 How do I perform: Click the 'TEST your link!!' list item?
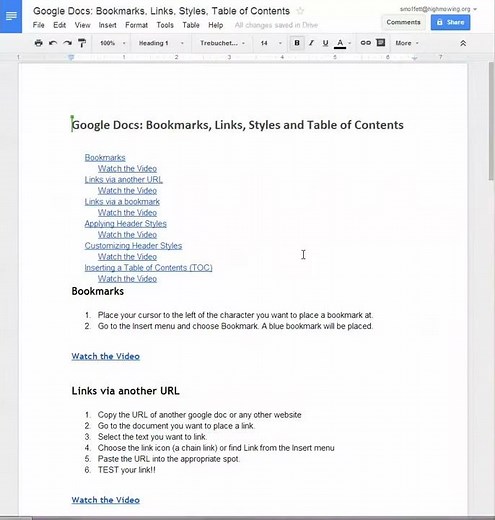click(x=127, y=470)
